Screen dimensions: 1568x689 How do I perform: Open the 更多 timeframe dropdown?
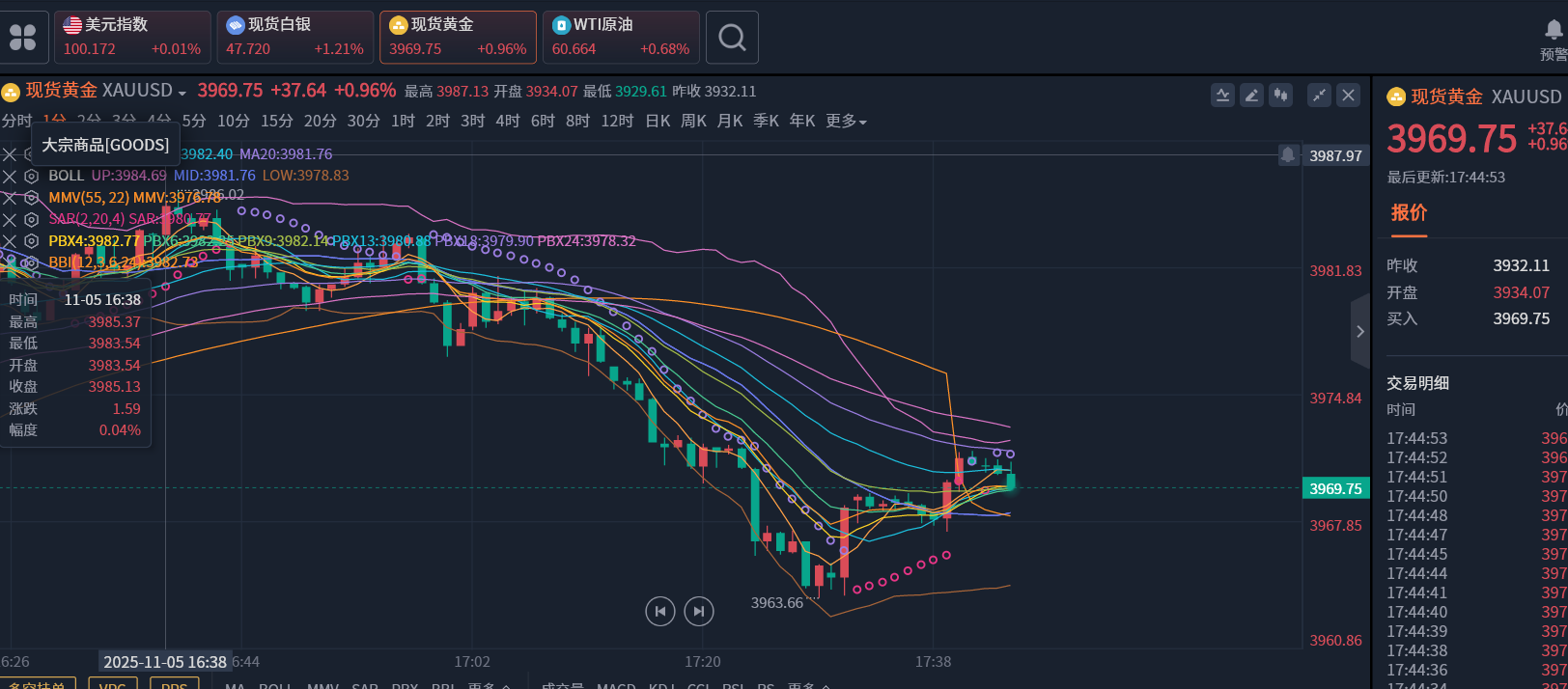click(x=846, y=122)
